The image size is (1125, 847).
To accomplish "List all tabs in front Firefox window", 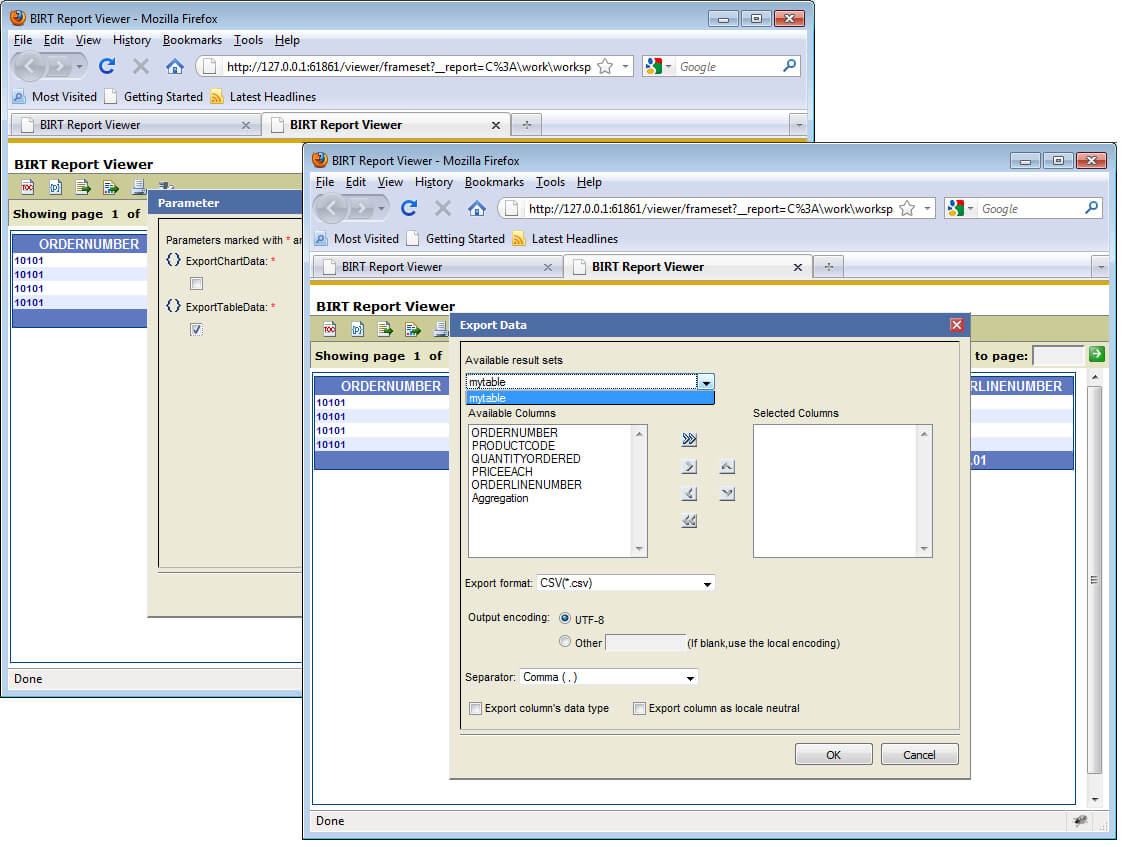I will tap(1101, 267).
